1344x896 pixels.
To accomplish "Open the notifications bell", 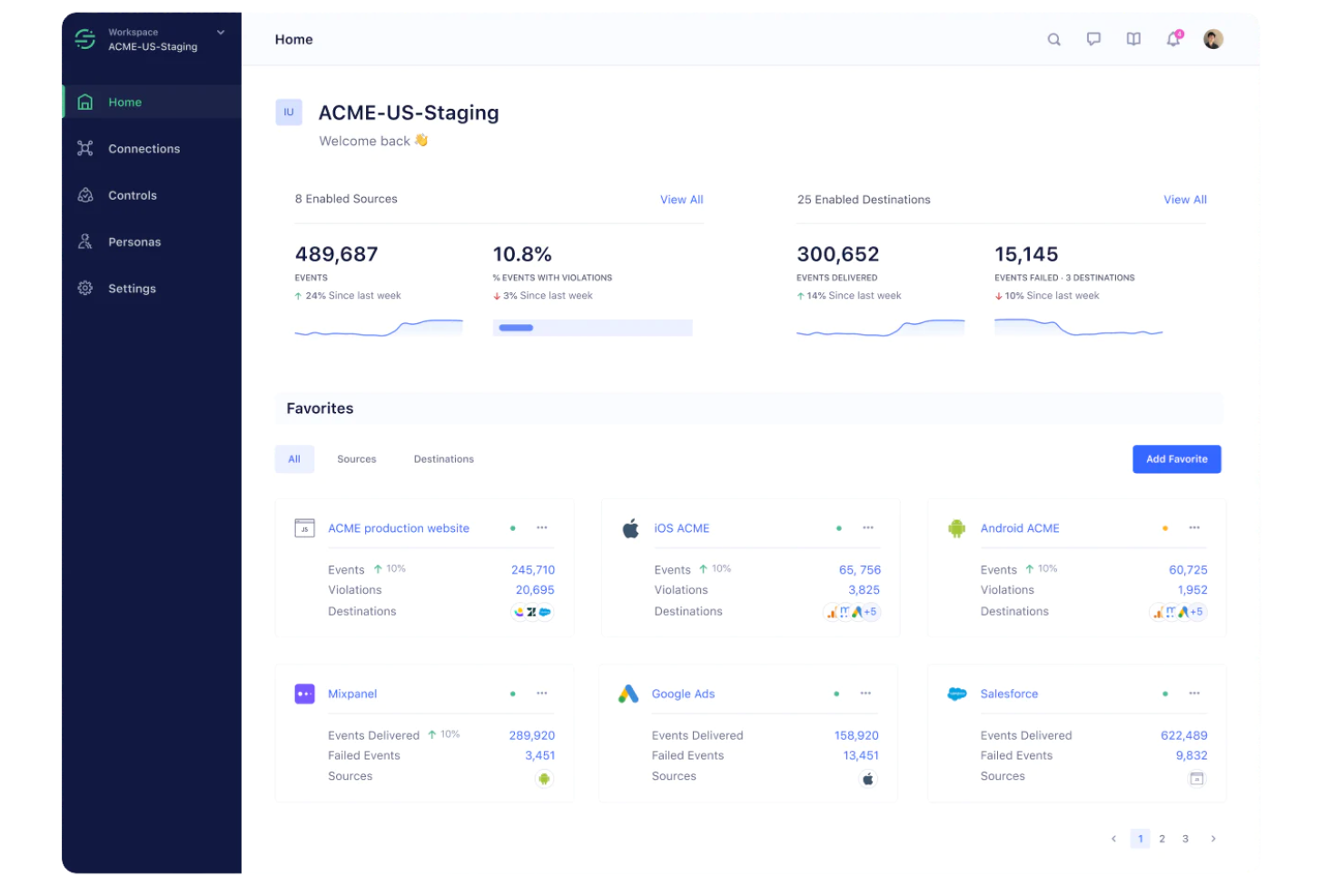I will 1173,39.
